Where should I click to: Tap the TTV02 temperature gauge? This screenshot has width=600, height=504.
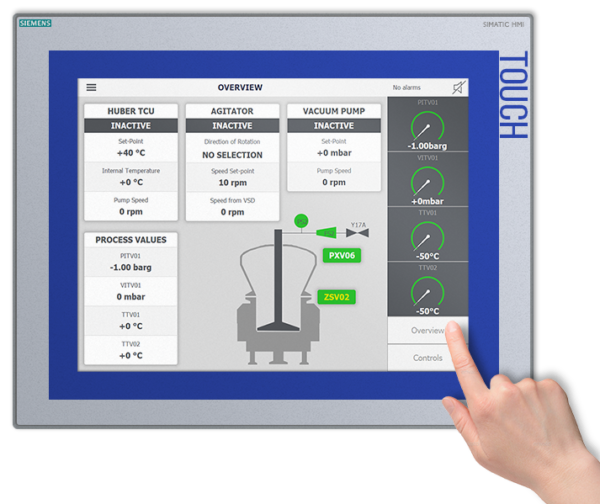[x=427, y=291]
